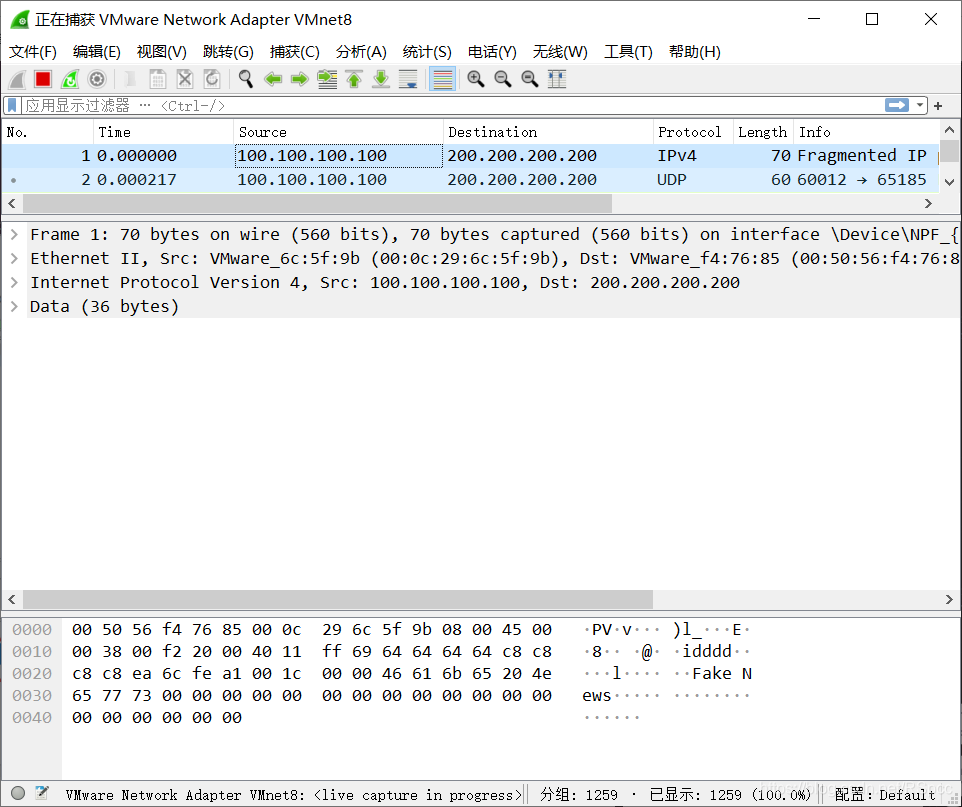962x807 pixels.
Task: Stop the running capture with red square
Action: pyautogui.click(x=43, y=79)
